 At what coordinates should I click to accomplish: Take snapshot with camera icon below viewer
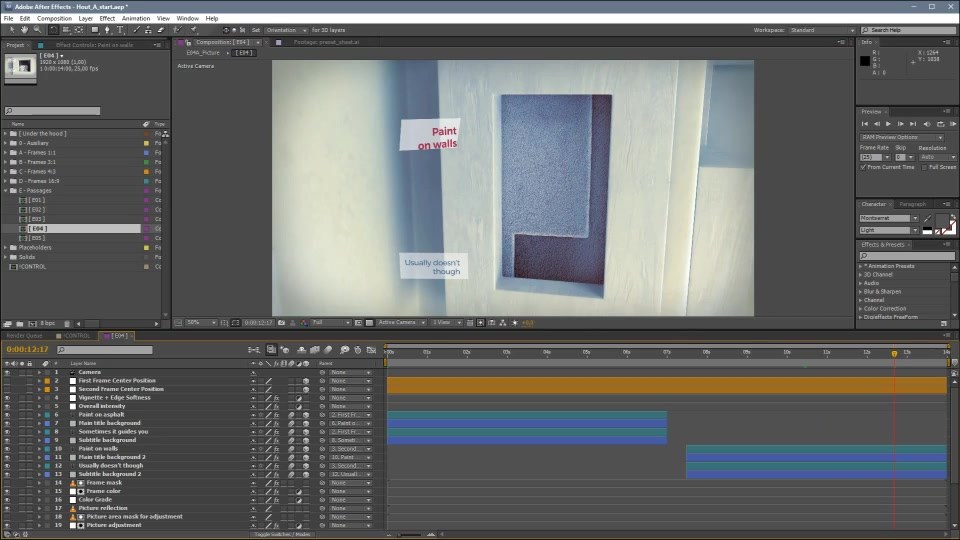pos(281,323)
